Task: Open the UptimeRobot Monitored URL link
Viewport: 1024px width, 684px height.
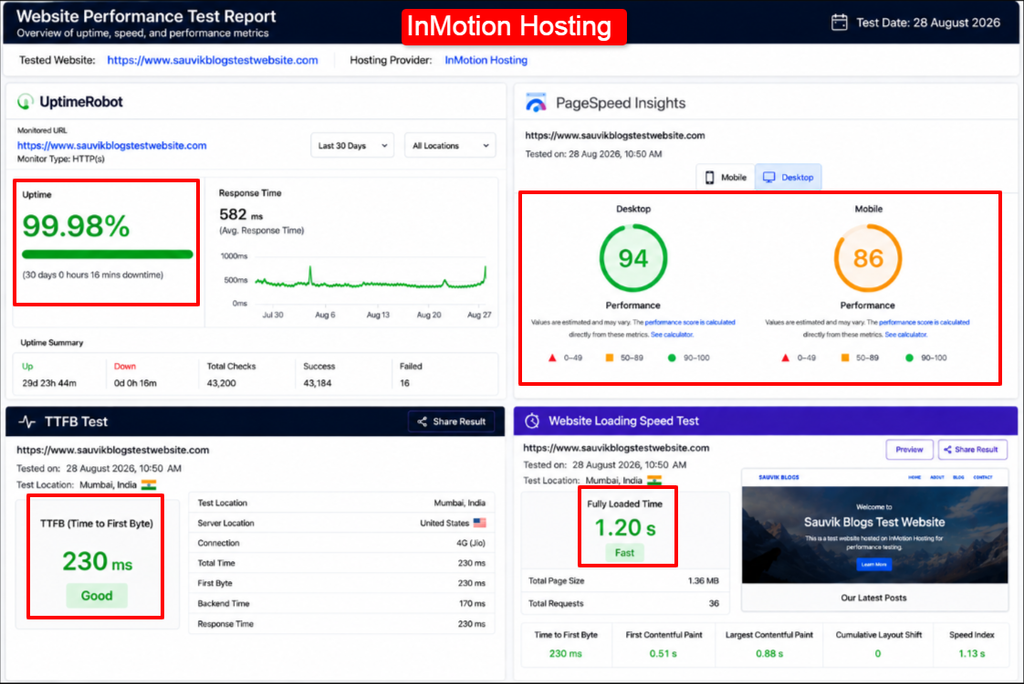Action: [x=112, y=146]
